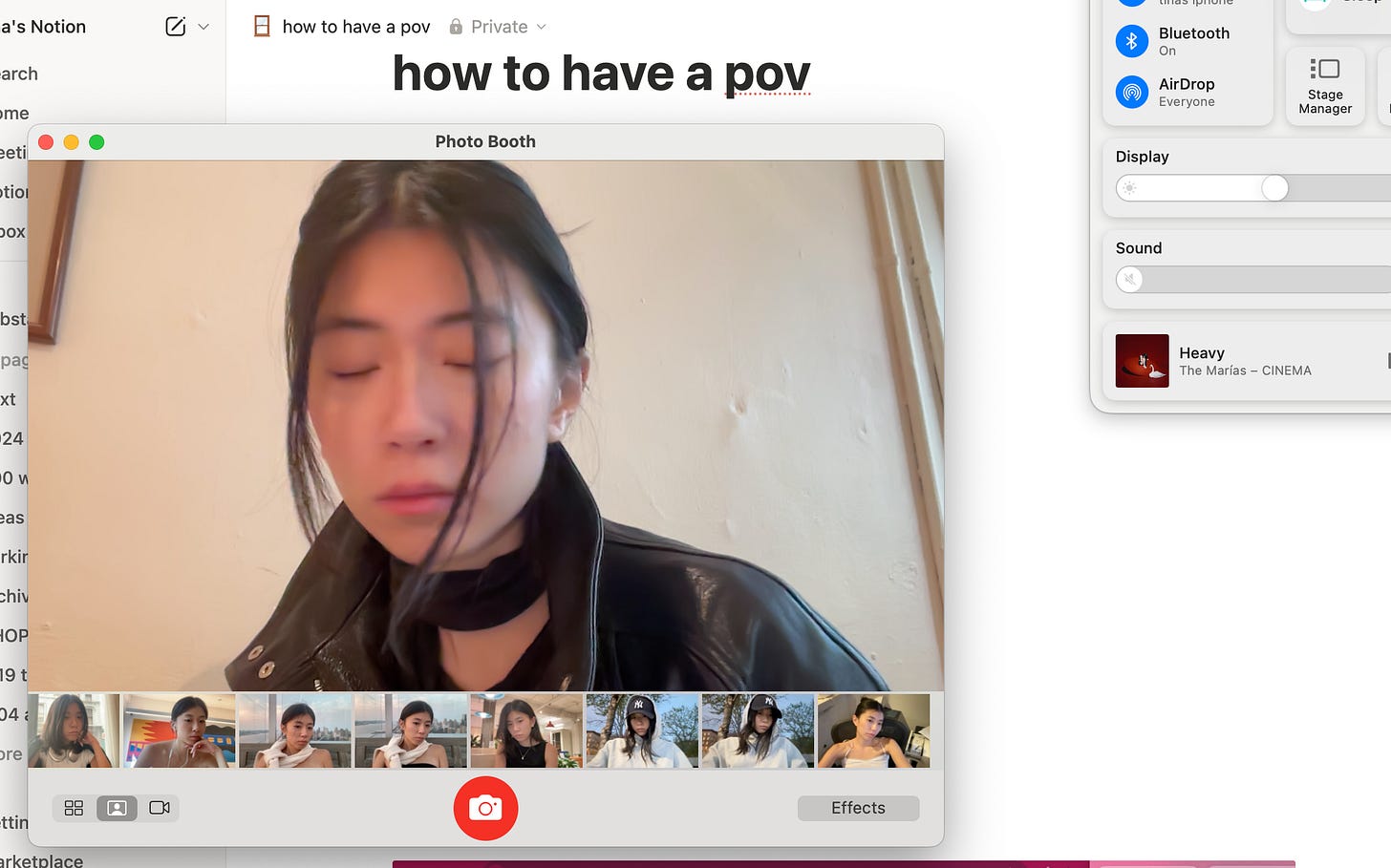Open sixth thumbnail with black cap and trees

pos(642,730)
